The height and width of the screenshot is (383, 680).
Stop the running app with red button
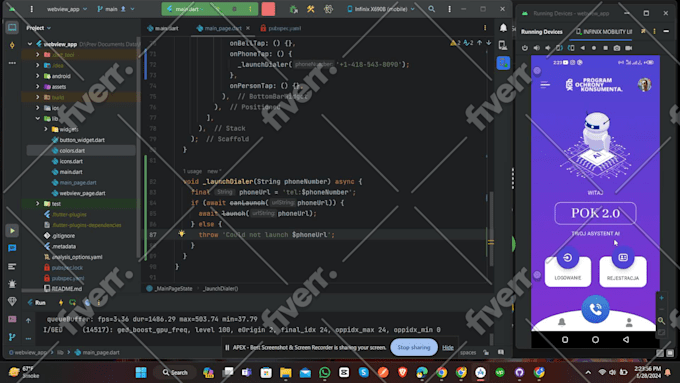[x=268, y=9]
